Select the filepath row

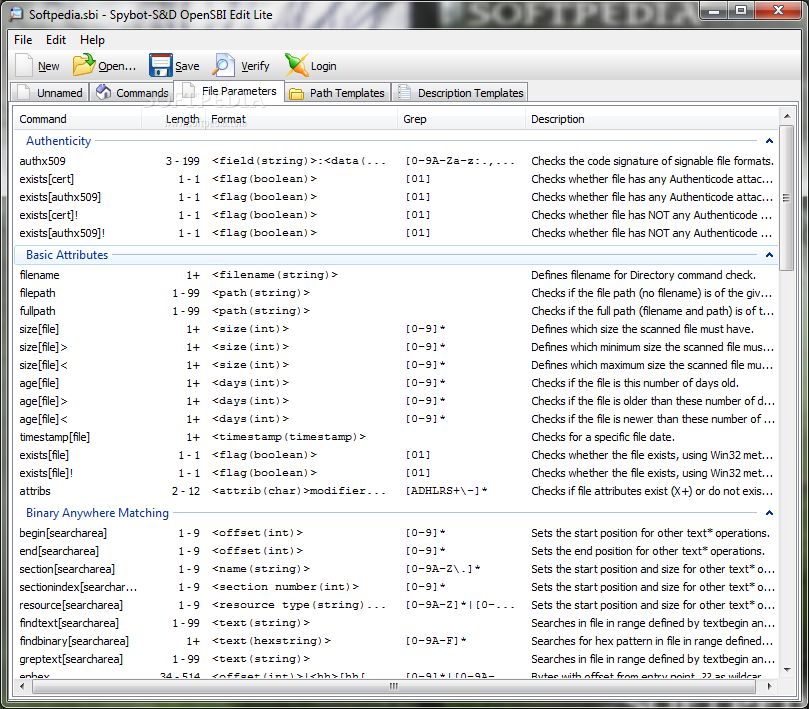[x=396, y=293]
